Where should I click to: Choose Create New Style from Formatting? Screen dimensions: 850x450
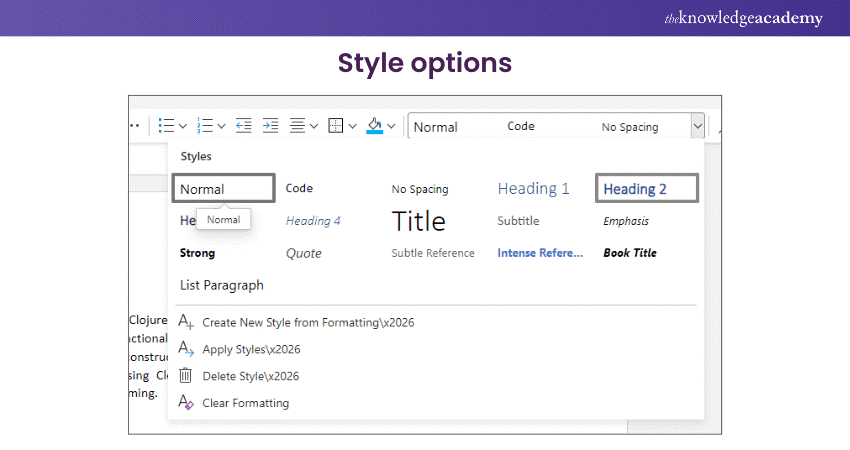(307, 322)
